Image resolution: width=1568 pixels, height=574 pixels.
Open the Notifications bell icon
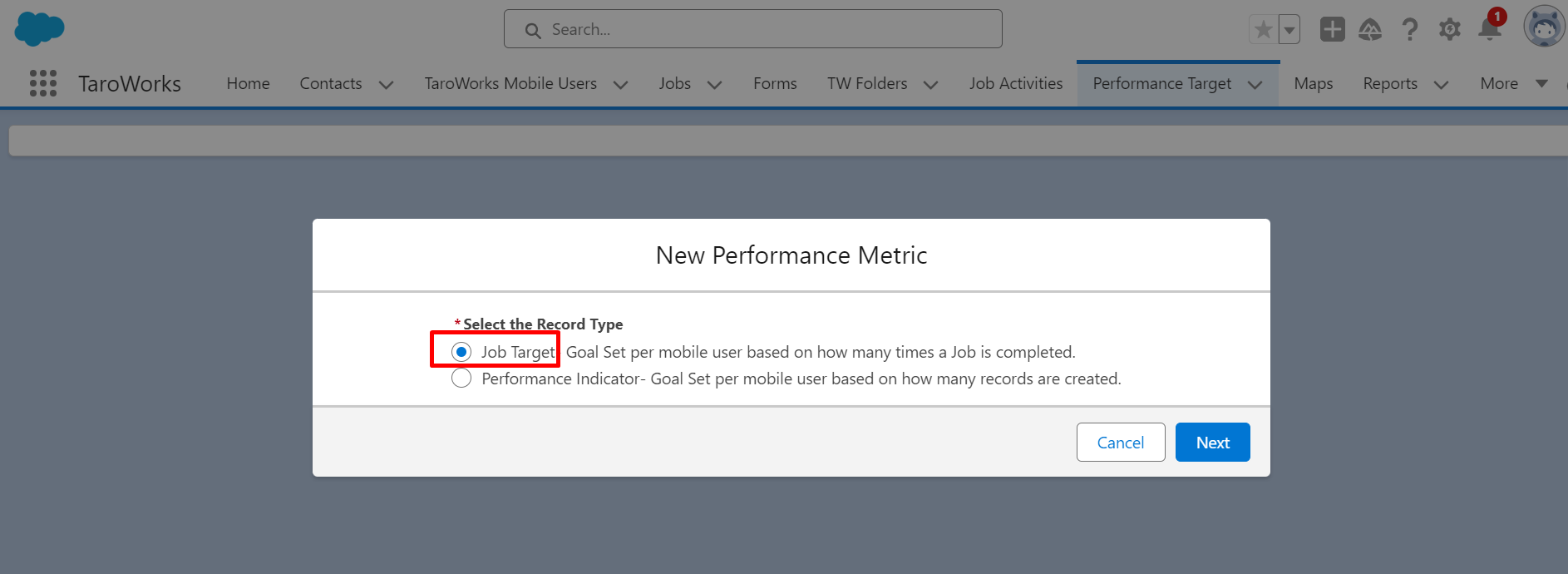(x=1490, y=28)
